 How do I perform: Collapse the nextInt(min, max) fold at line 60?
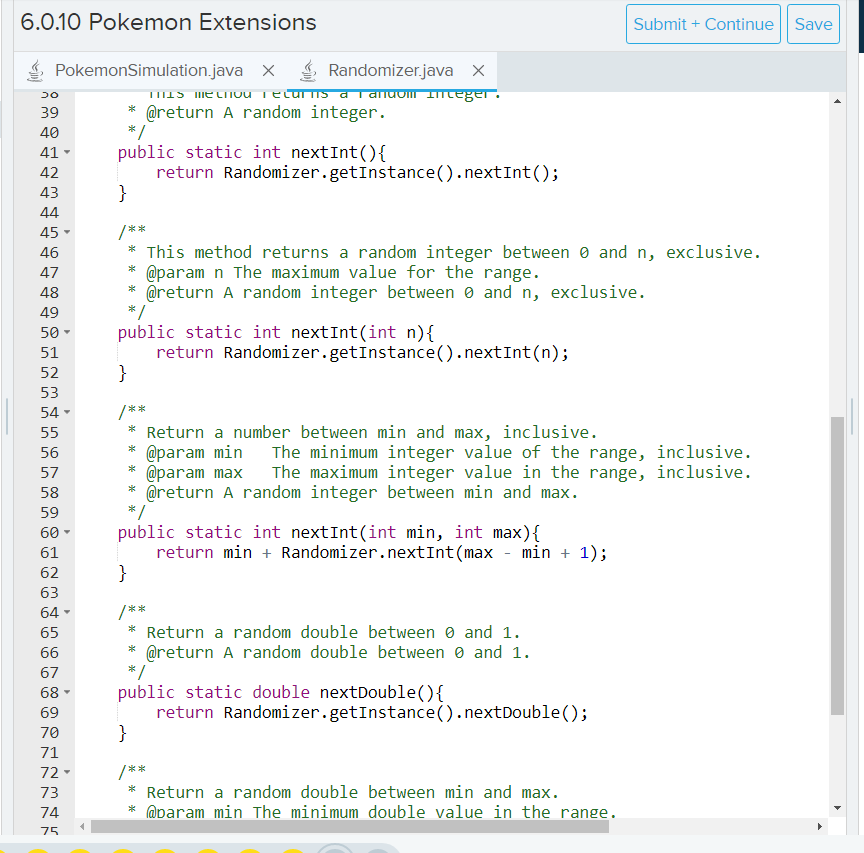(67, 532)
